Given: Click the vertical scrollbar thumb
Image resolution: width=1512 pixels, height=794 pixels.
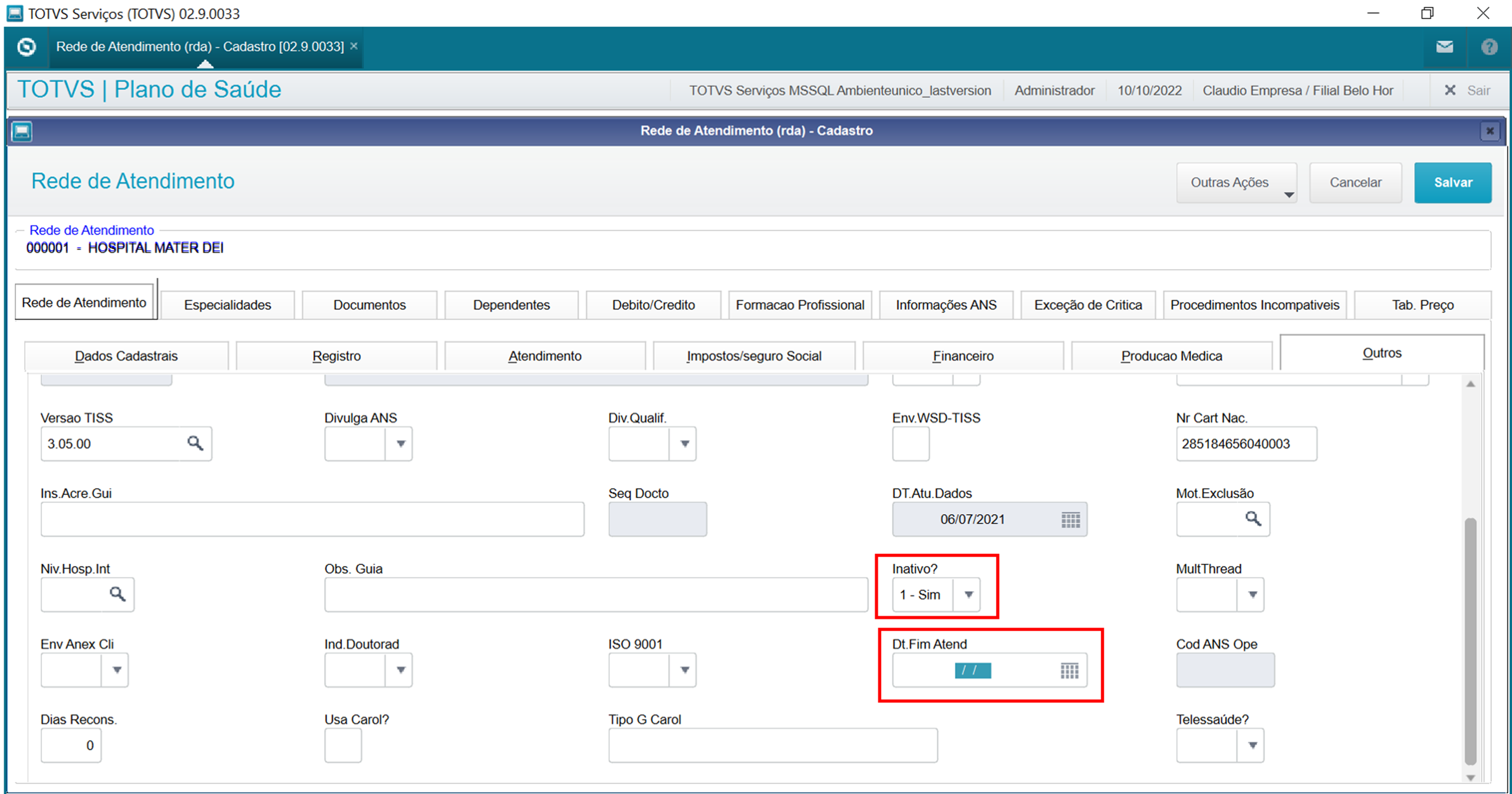Looking at the screenshot, I should pos(1470,640).
